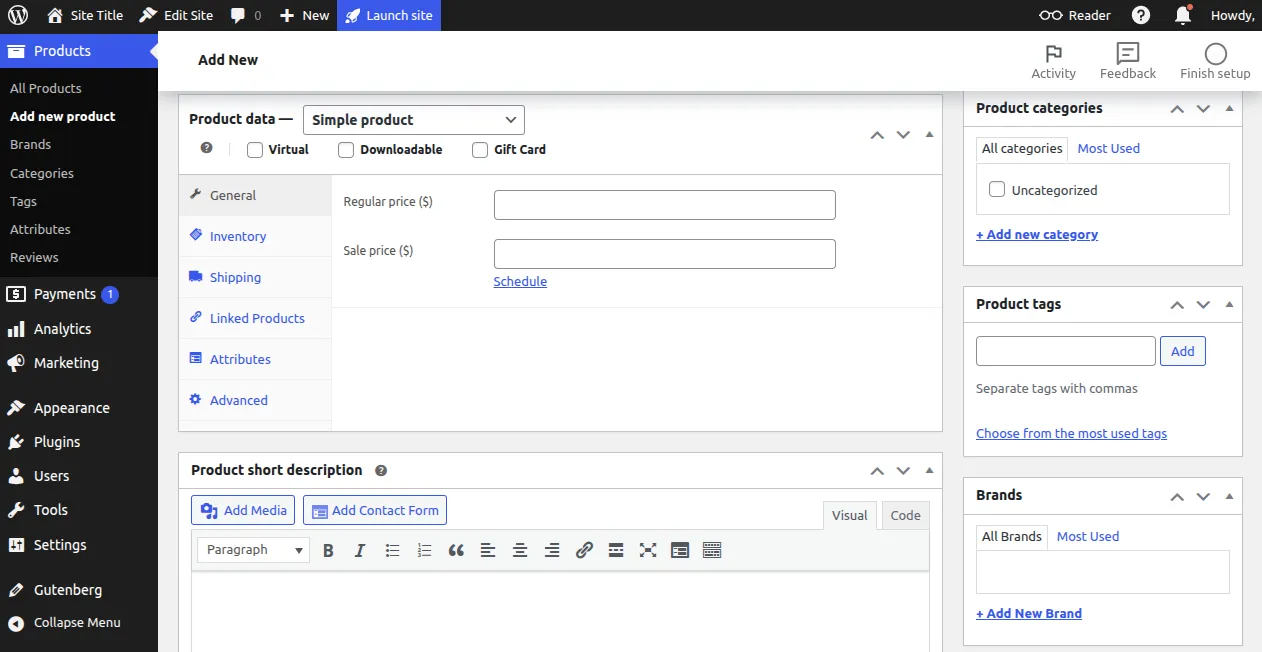Insert a blockquote

[x=456, y=550]
